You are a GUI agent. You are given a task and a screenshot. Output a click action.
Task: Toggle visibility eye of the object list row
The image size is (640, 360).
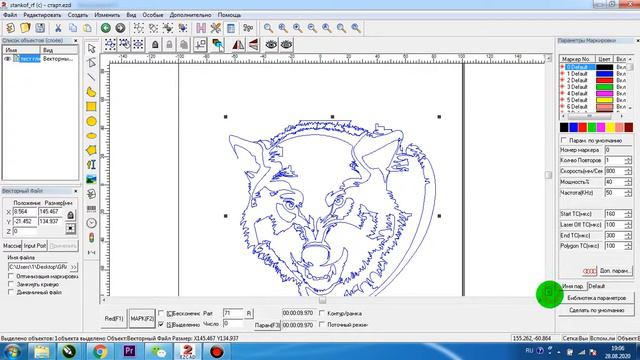7,59
